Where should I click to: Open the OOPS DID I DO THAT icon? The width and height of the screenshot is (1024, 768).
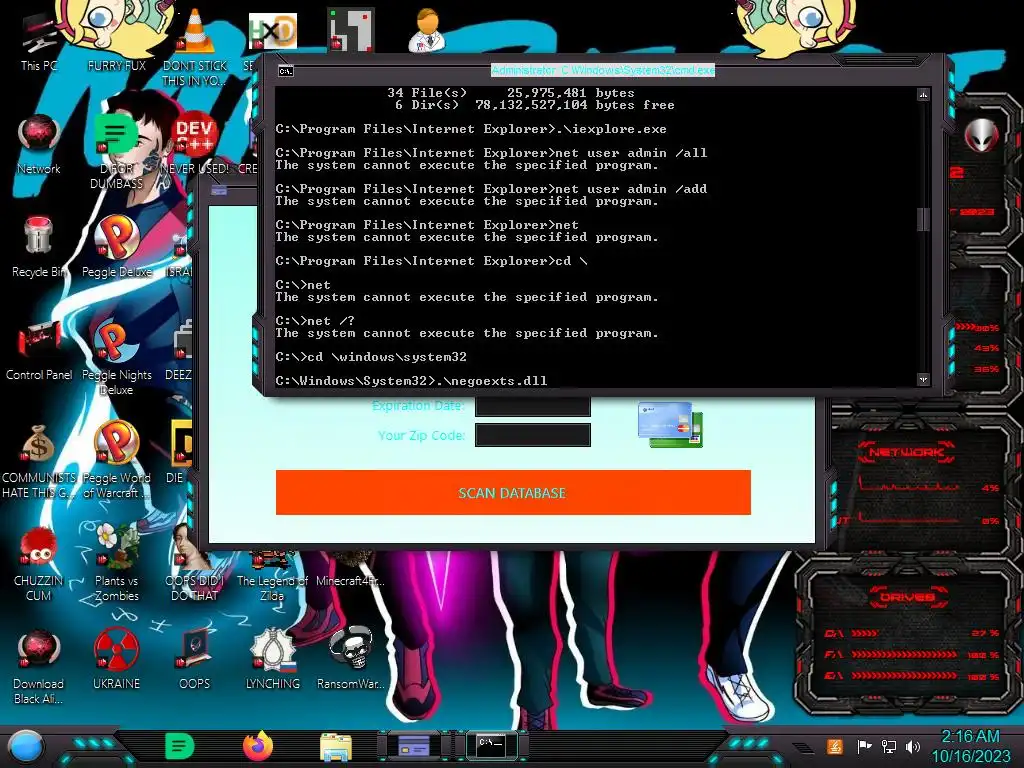[x=195, y=563]
